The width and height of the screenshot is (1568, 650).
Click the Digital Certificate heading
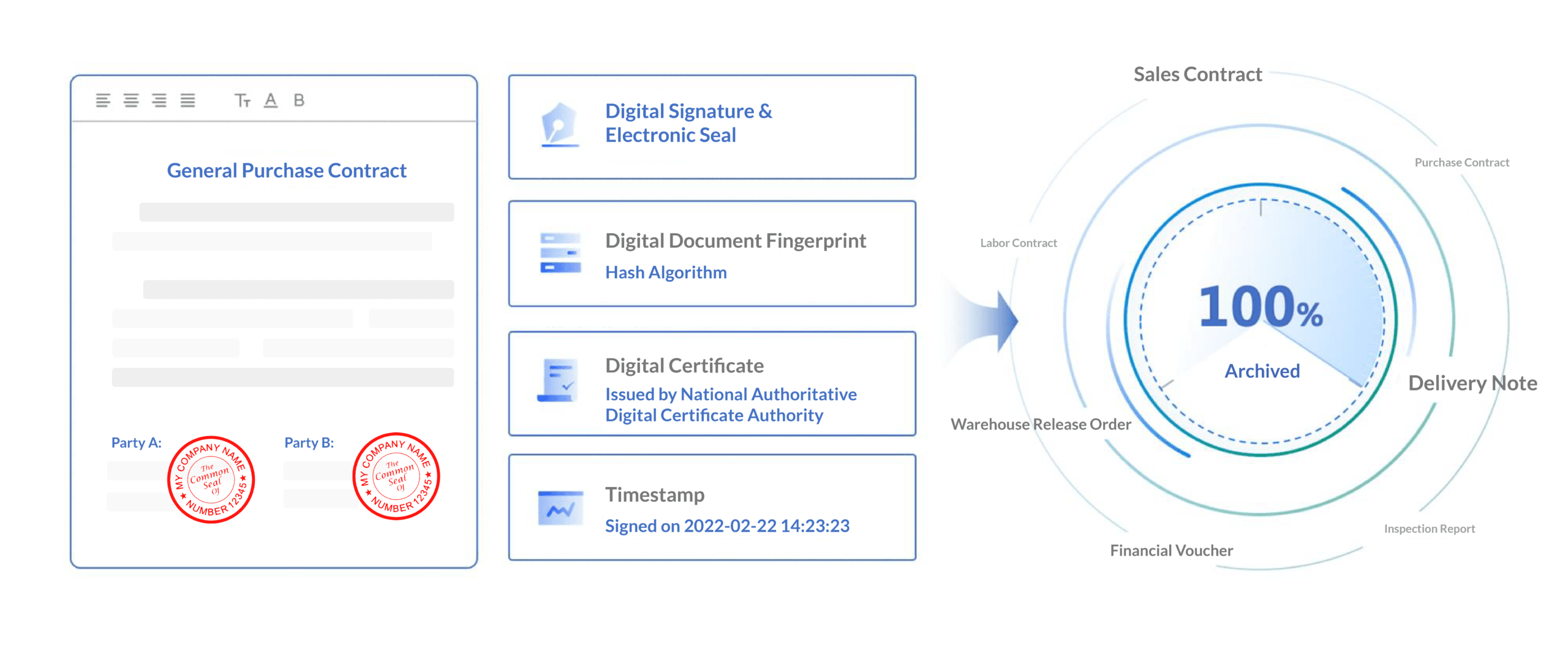coord(684,366)
